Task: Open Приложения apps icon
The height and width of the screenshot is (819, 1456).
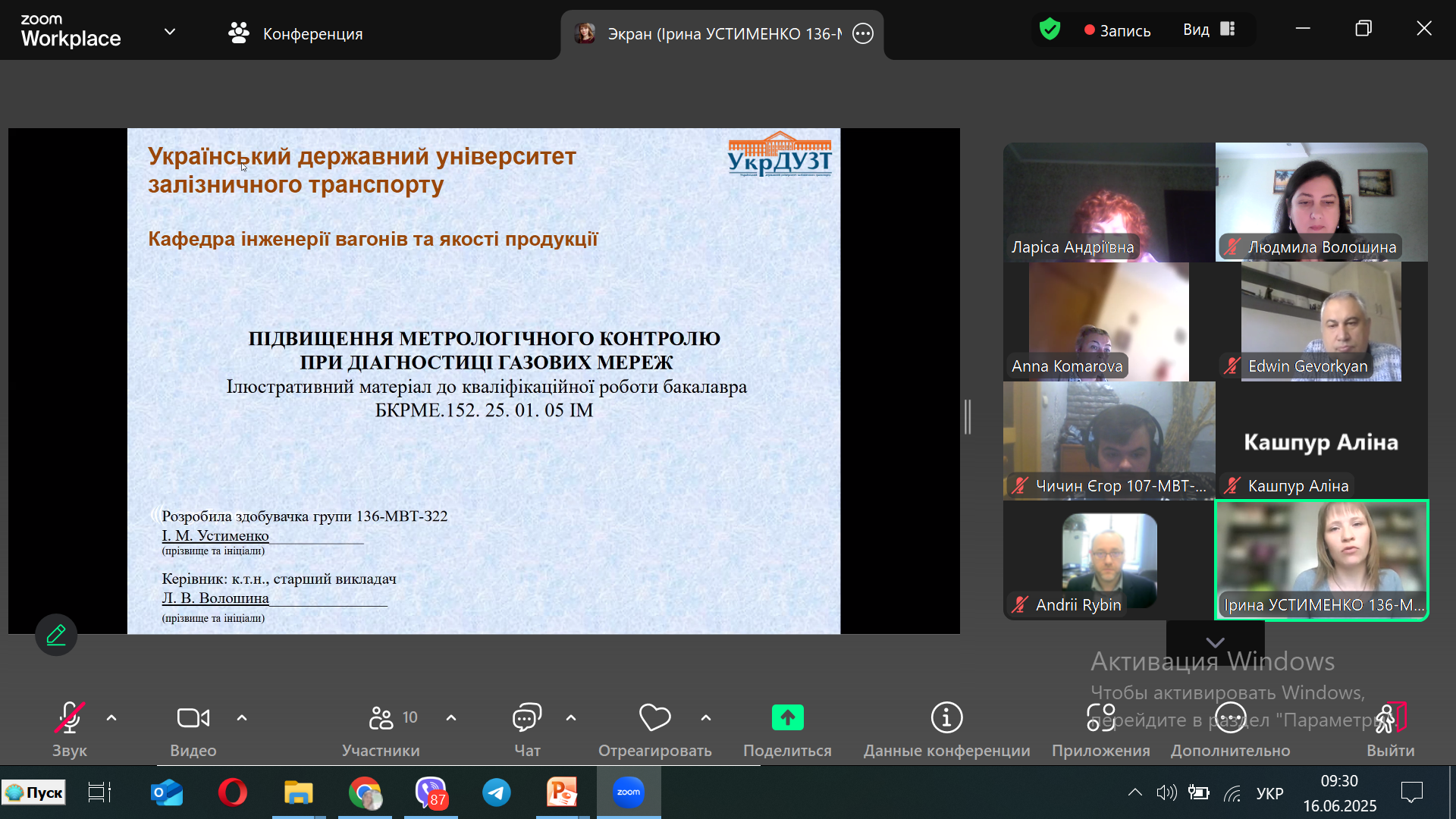Action: pyautogui.click(x=1100, y=717)
